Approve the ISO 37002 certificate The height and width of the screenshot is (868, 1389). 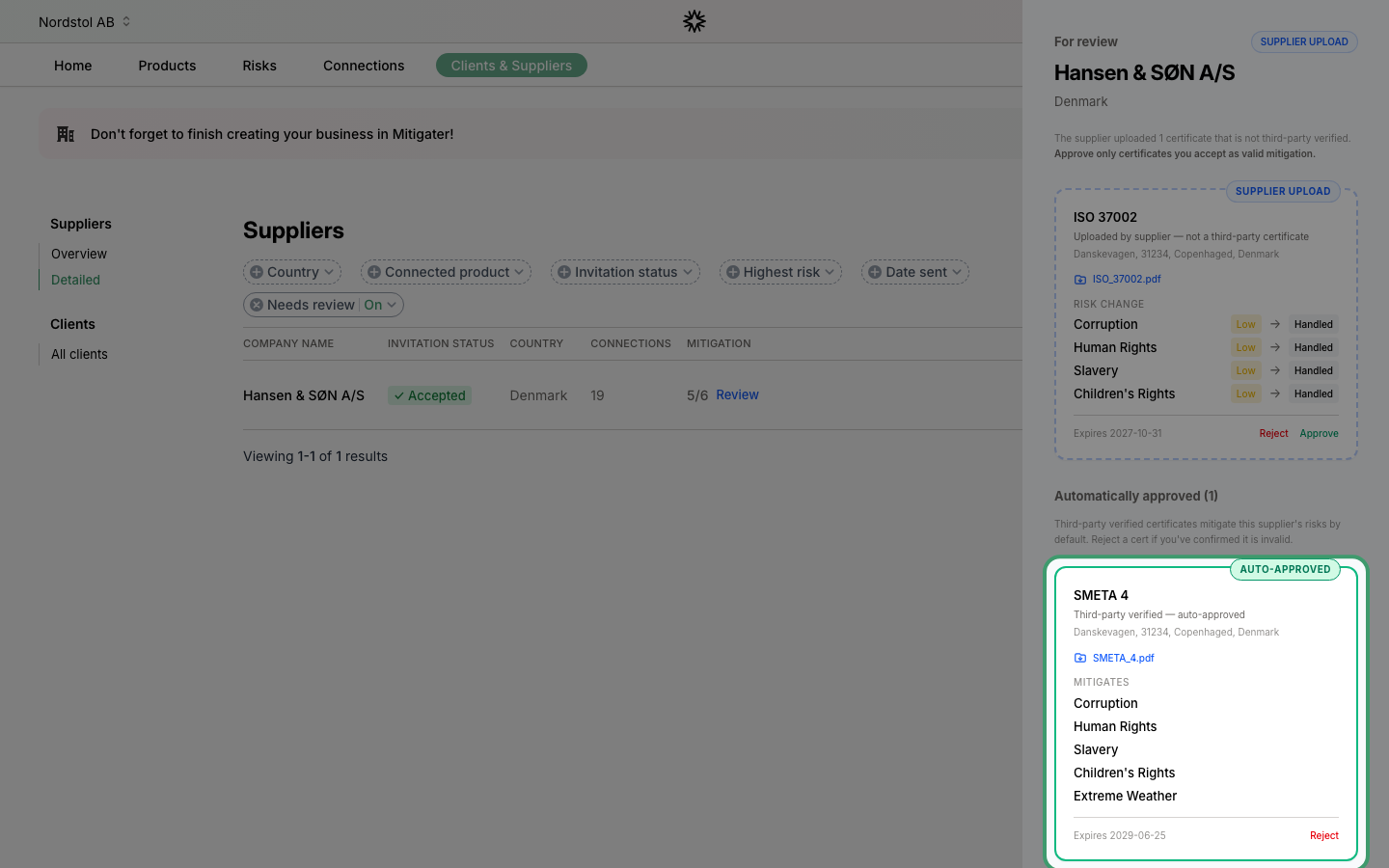pos(1319,433)
